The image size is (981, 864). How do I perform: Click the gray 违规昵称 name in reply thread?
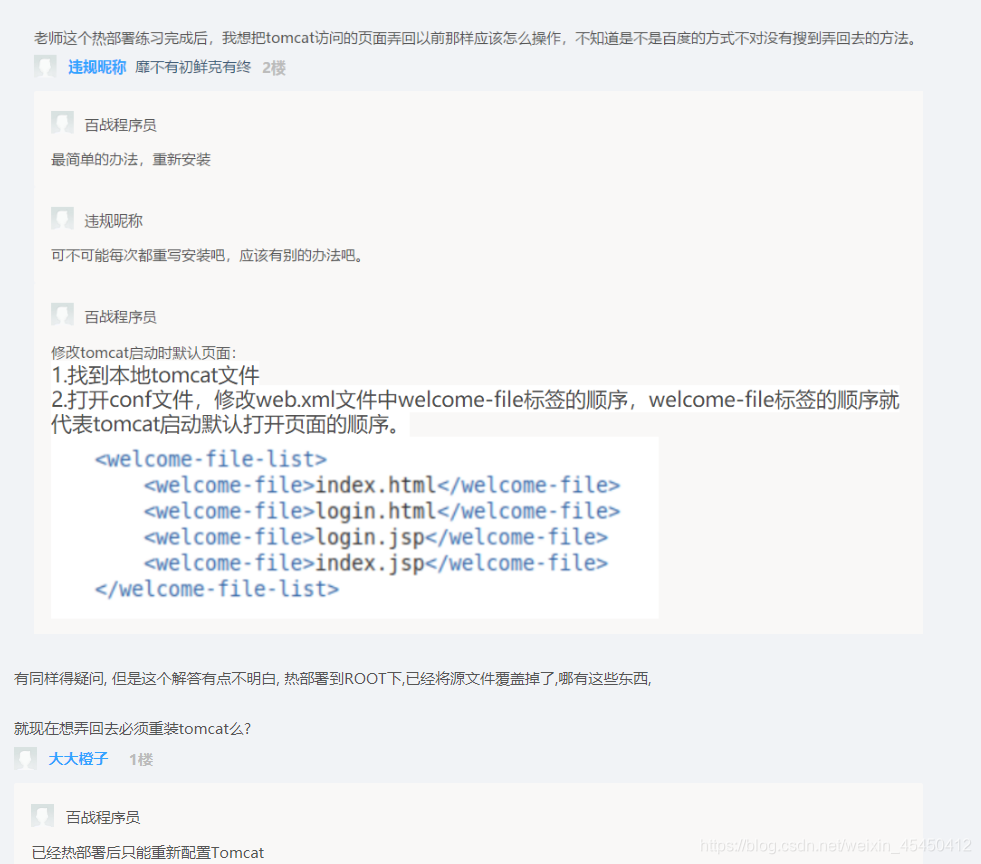[x=113, y=221]
